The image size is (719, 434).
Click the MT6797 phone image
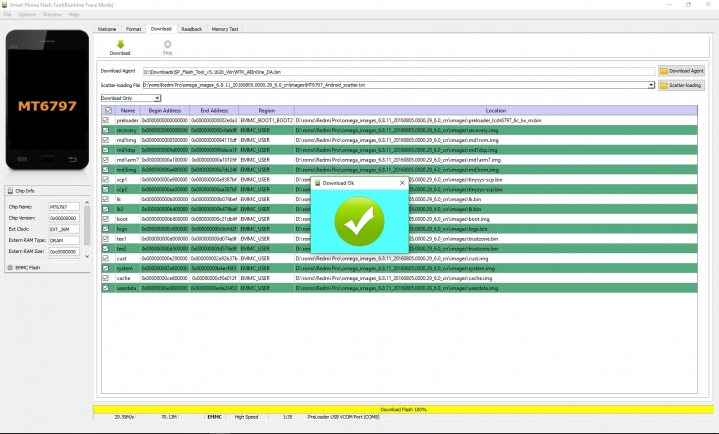(x=47, y=100)
